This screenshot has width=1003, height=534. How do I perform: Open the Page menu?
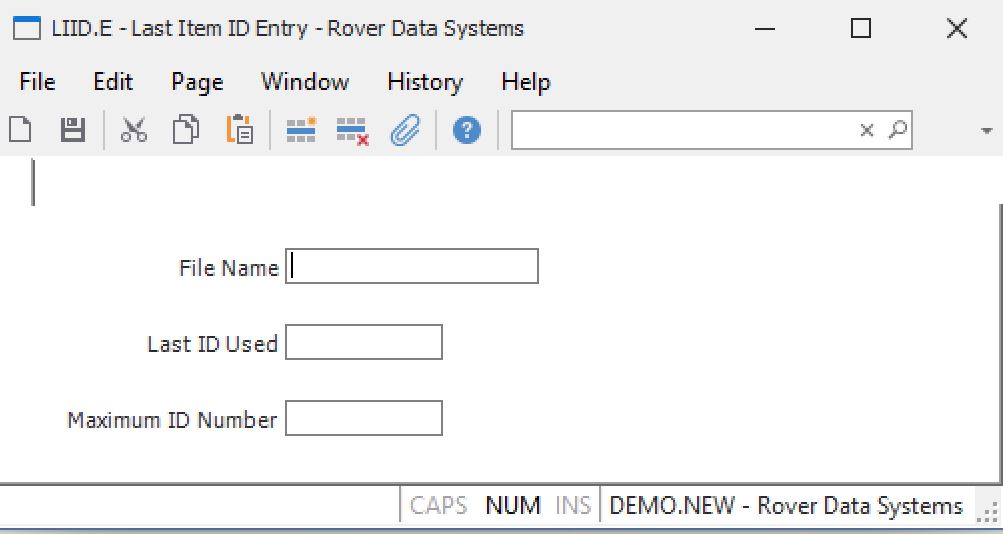197,82
